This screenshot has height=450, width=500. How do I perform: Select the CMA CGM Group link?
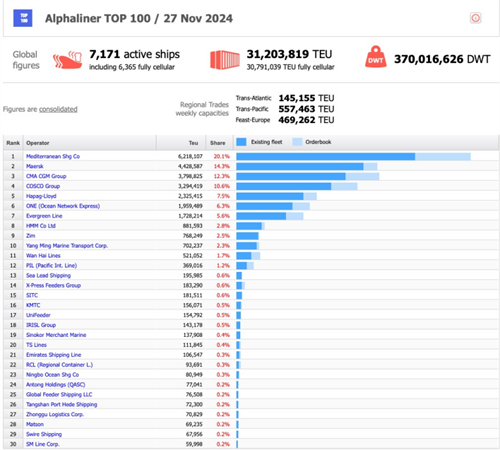[x=46, y=176]
